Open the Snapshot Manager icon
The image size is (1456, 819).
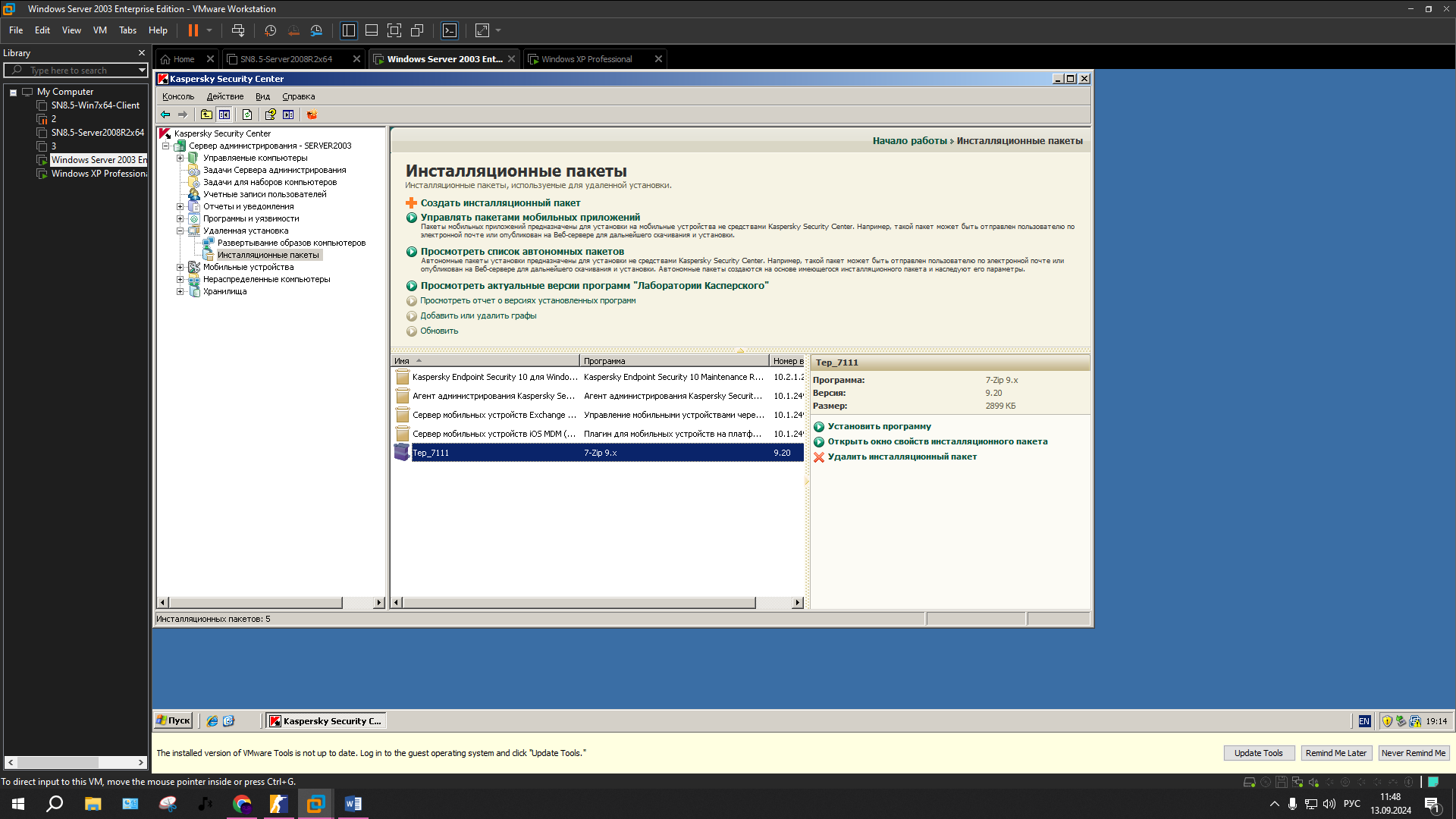tap(316, 30)
